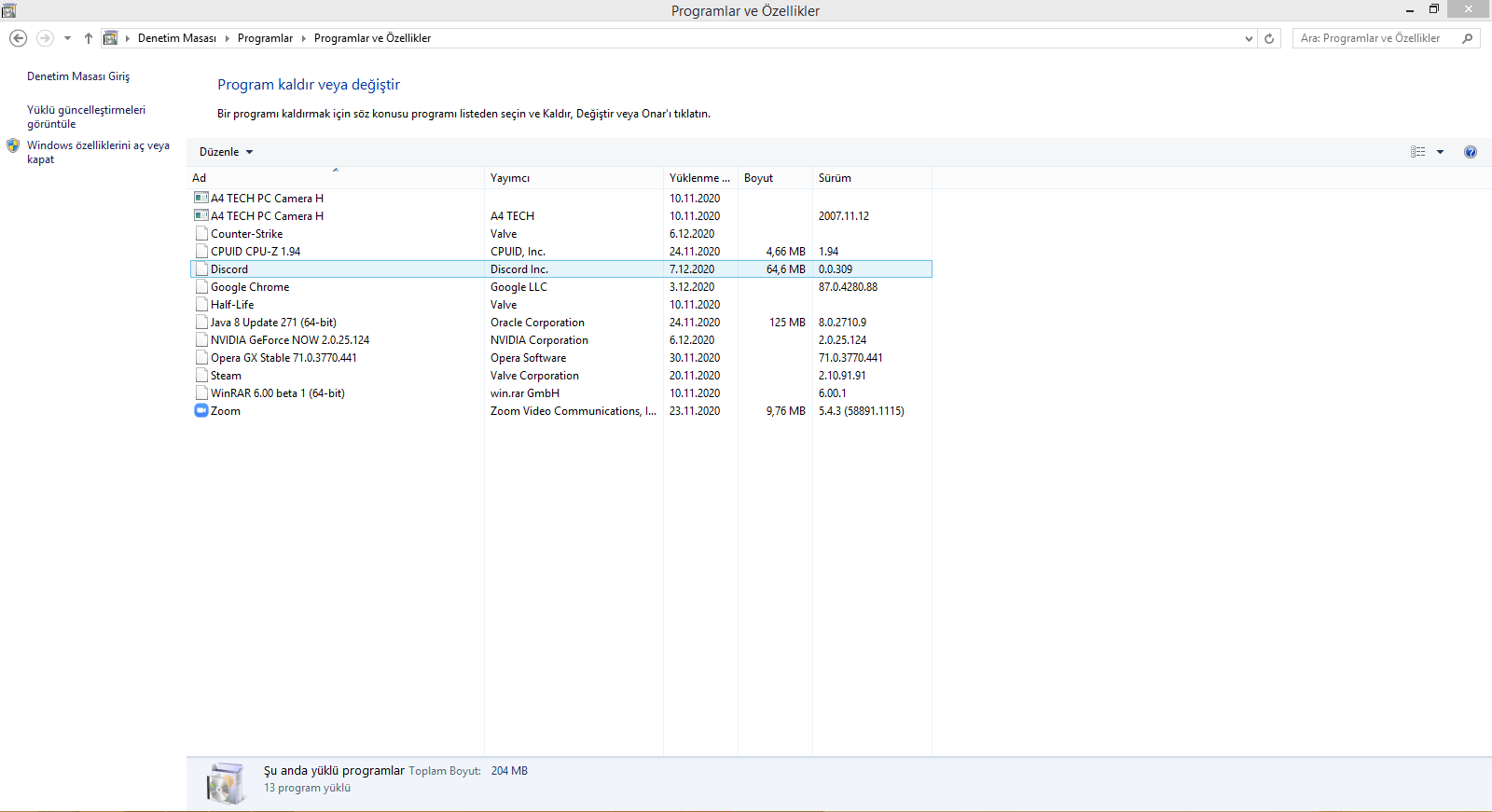Click the Steam entry icon

pyautogui.click(x=201, y=376)
